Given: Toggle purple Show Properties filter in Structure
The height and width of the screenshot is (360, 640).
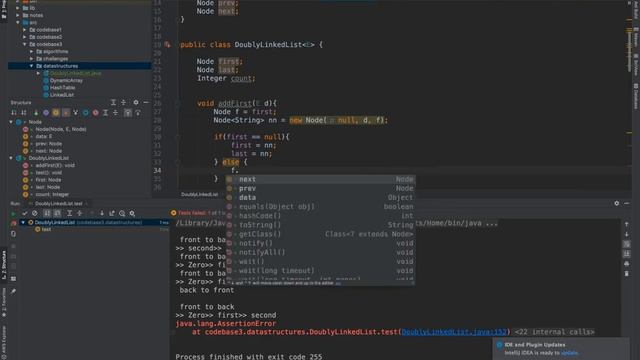Looking at the screenshot, I should coord(46,112).
